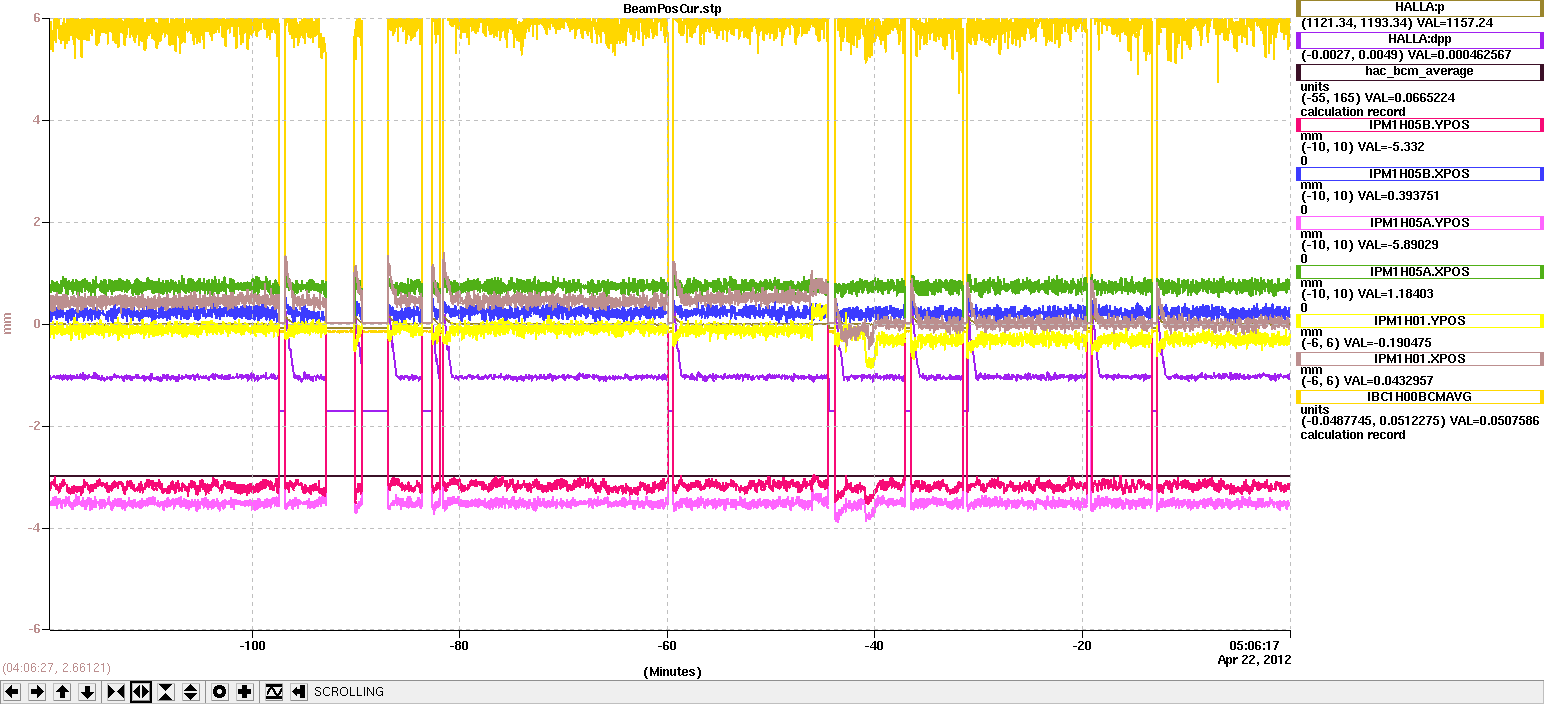
Task: Click the value VAL=0.393751 under IPM1H05B.XPOS
Action: [1398, 196]
